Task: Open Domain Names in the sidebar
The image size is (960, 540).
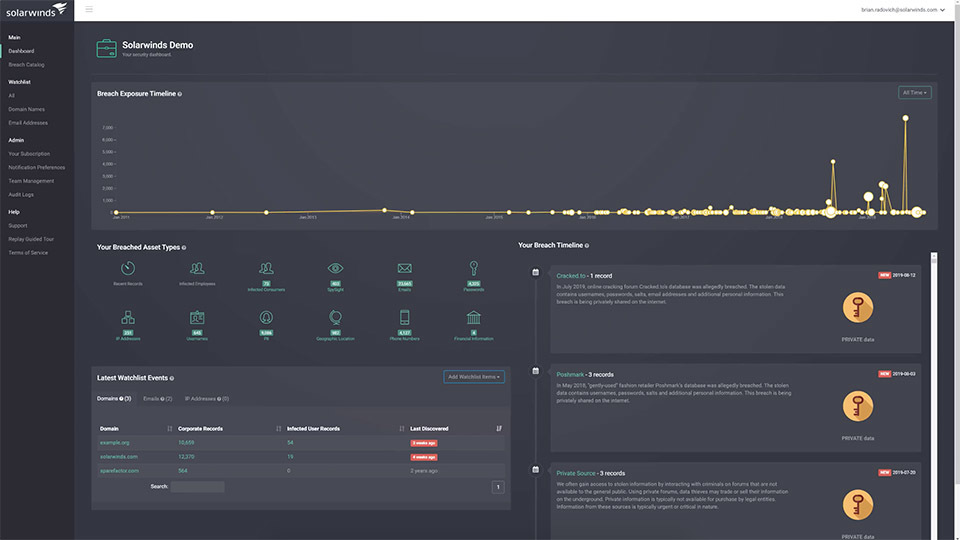Action: [26, 109]
